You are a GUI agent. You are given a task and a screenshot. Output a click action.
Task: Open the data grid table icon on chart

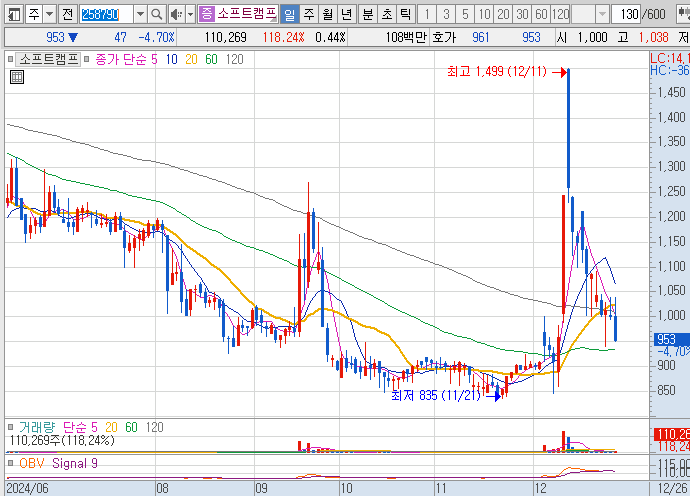point(17,77)
